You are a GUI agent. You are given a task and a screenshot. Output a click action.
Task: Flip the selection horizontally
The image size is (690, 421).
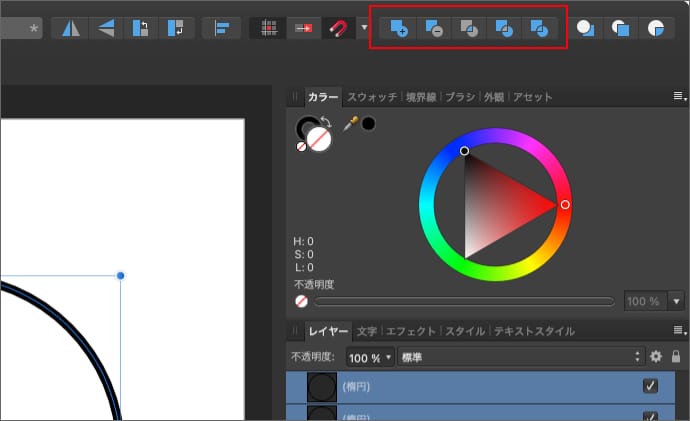tap(70, 28)
